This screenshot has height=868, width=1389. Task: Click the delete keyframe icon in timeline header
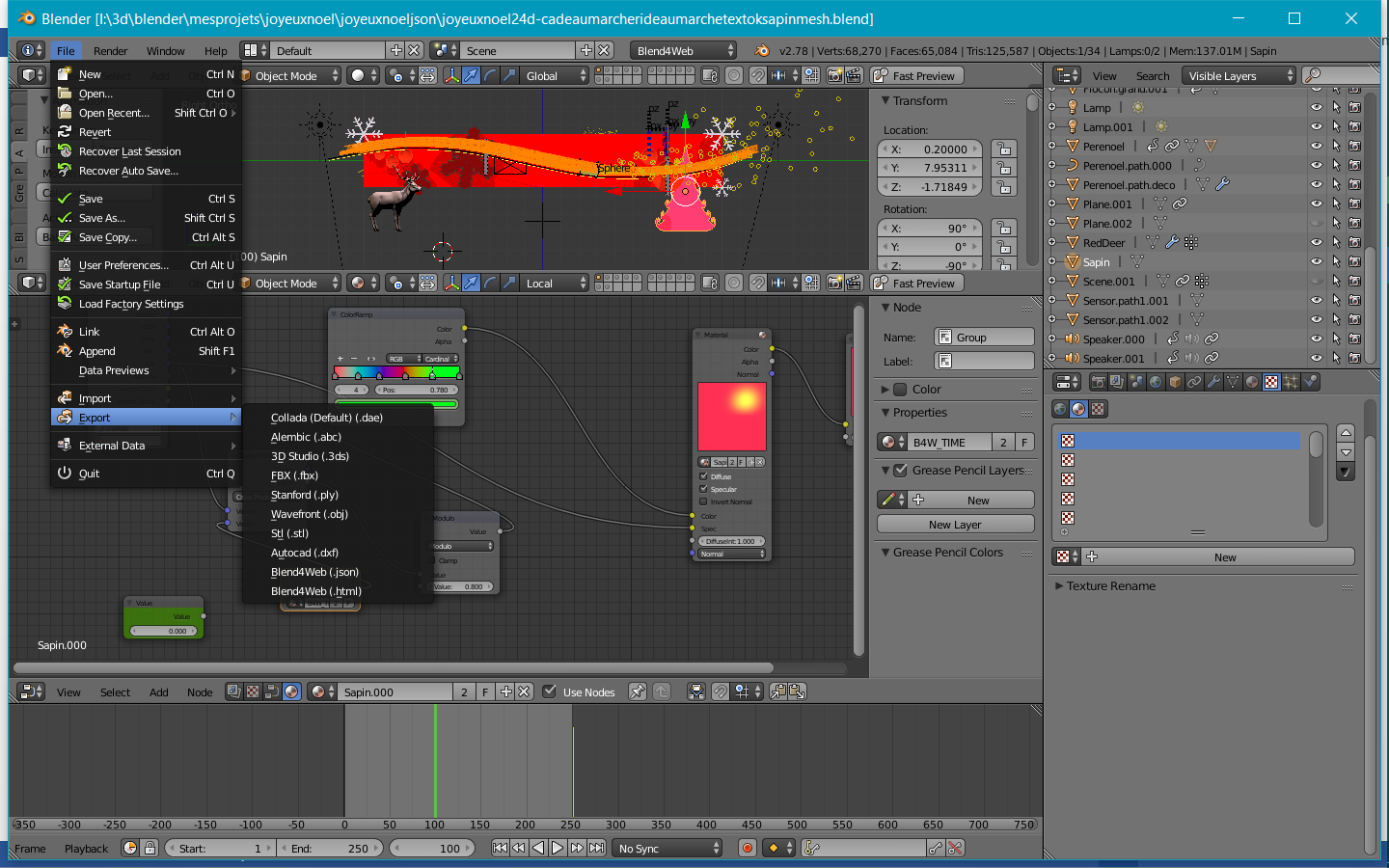[x=955, y=848]
